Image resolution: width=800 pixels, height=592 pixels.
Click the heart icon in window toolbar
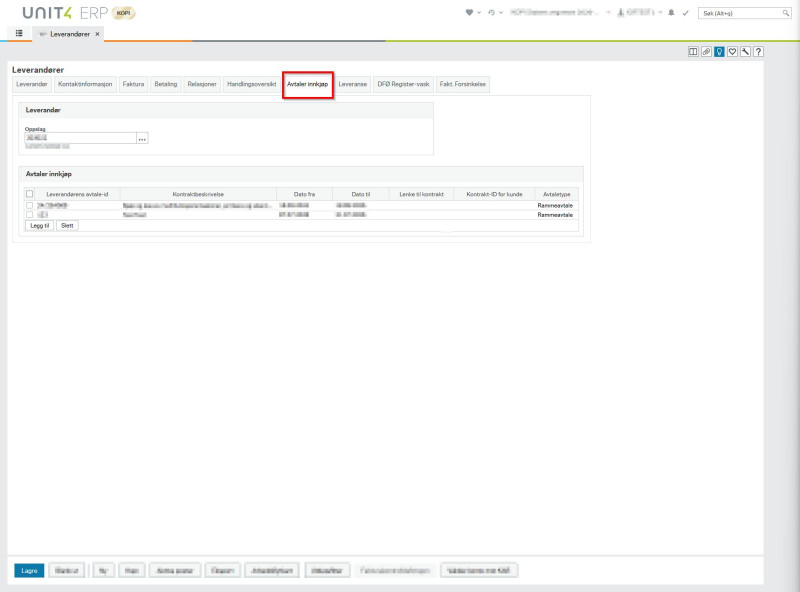point(733,52)
